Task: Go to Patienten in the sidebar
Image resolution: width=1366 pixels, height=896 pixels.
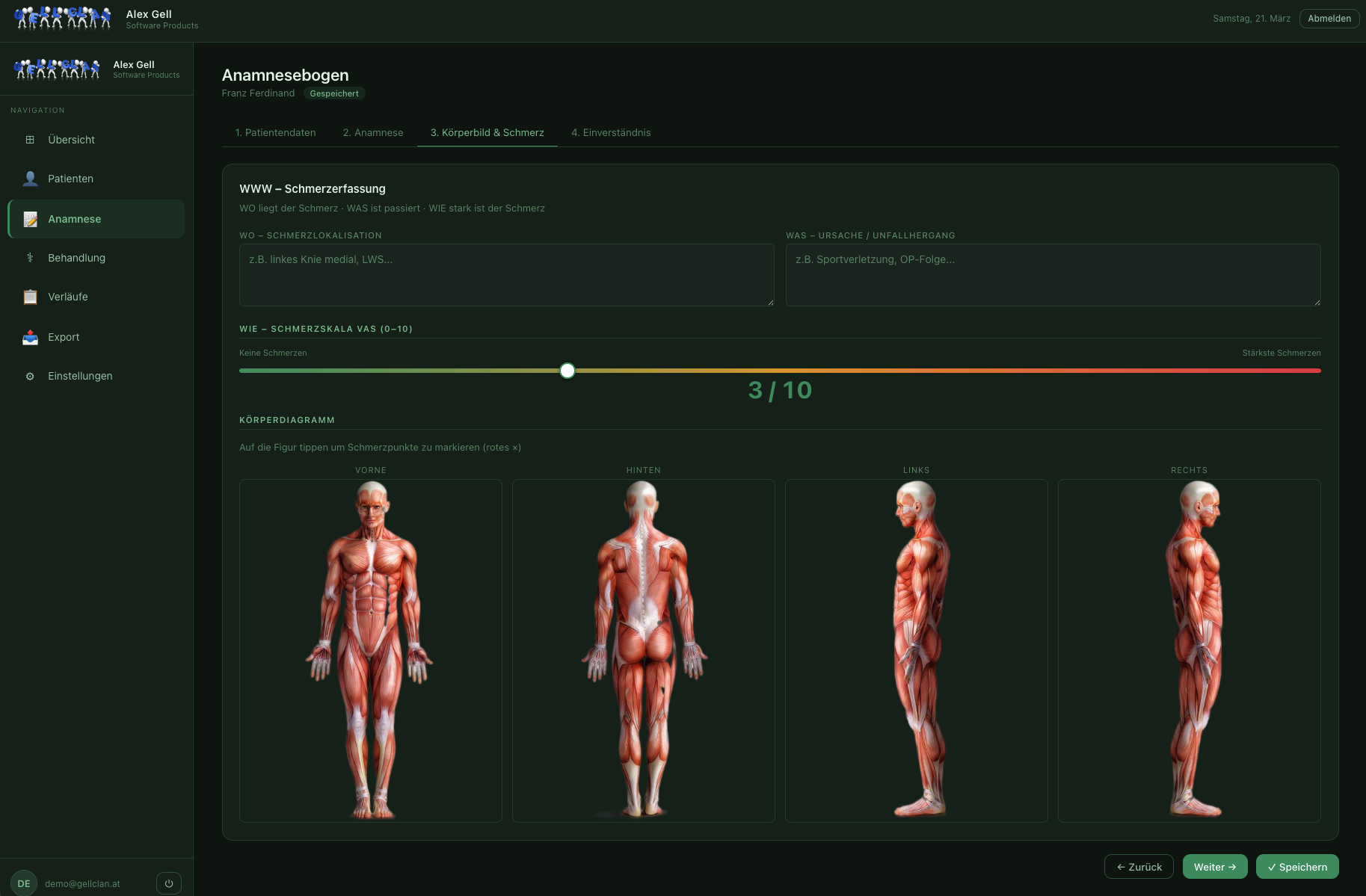Action: click(x=96, y=179)
